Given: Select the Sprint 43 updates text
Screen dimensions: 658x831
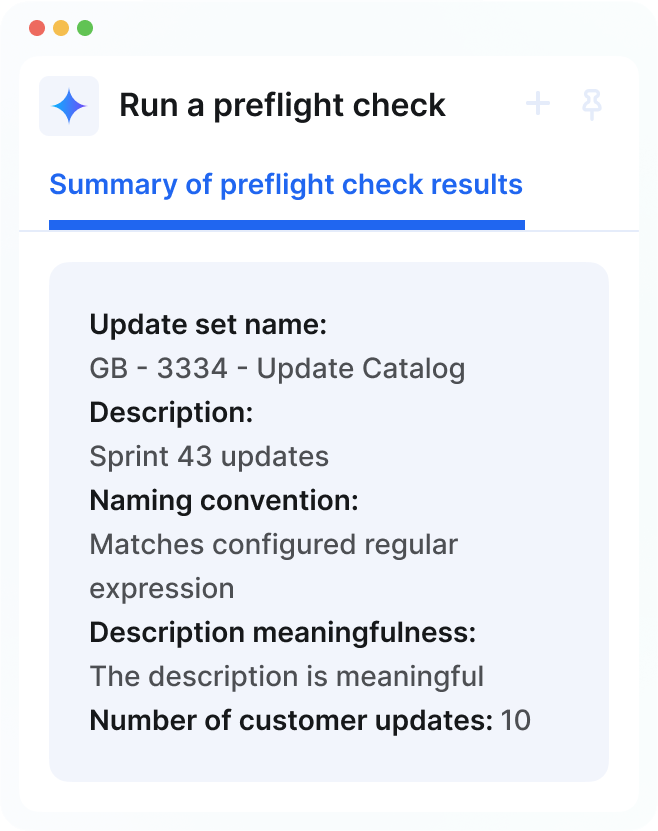Looking at the screenshot, I should click(209, 456).
